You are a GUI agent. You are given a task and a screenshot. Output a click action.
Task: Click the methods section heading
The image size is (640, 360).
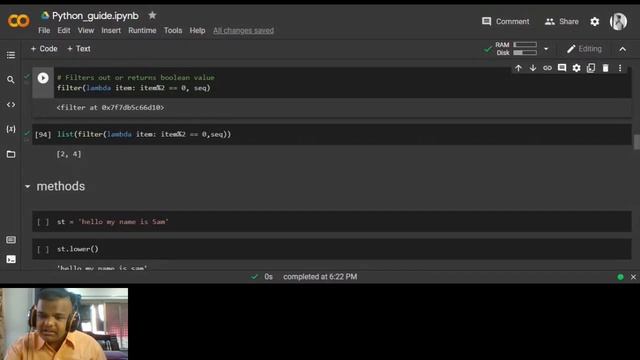point(61,187)
